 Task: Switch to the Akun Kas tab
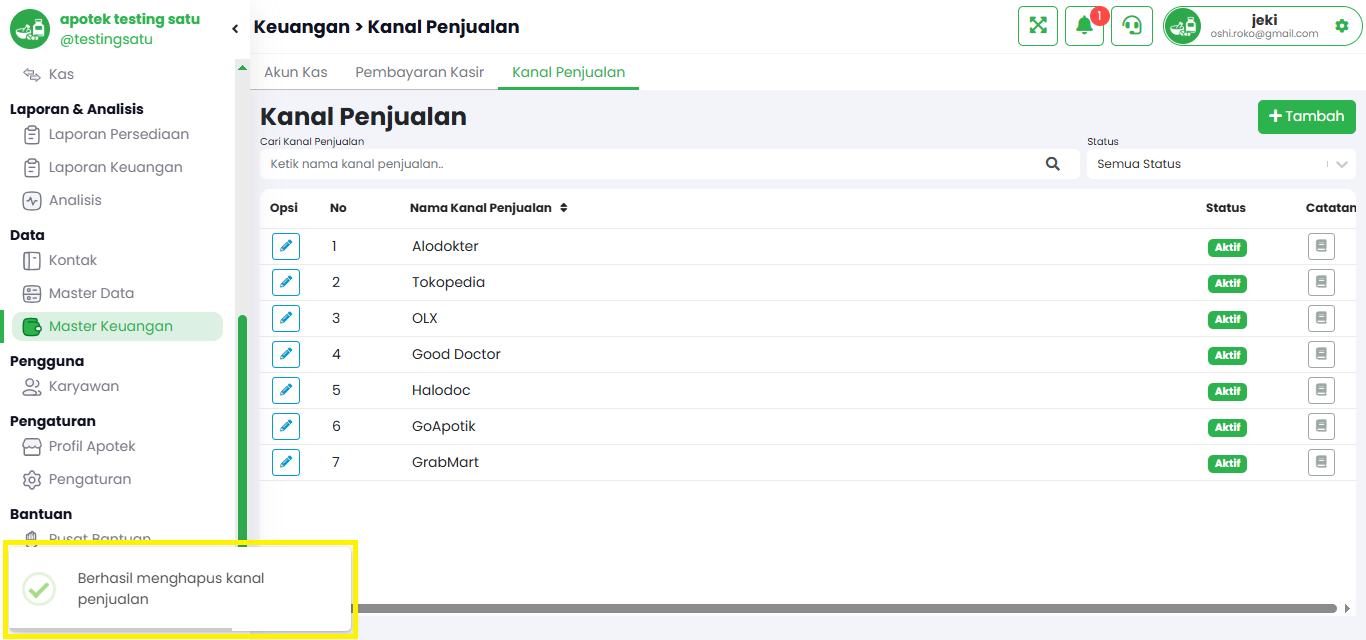[296, 72]
